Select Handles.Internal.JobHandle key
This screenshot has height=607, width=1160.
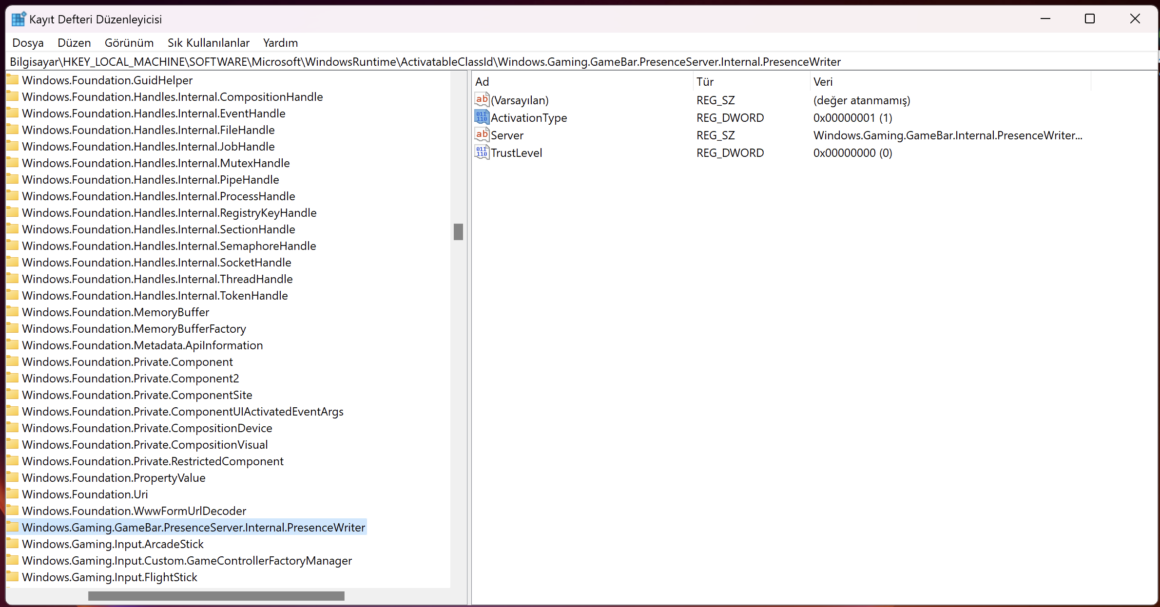pyautogui.click(x=148, y=147)
